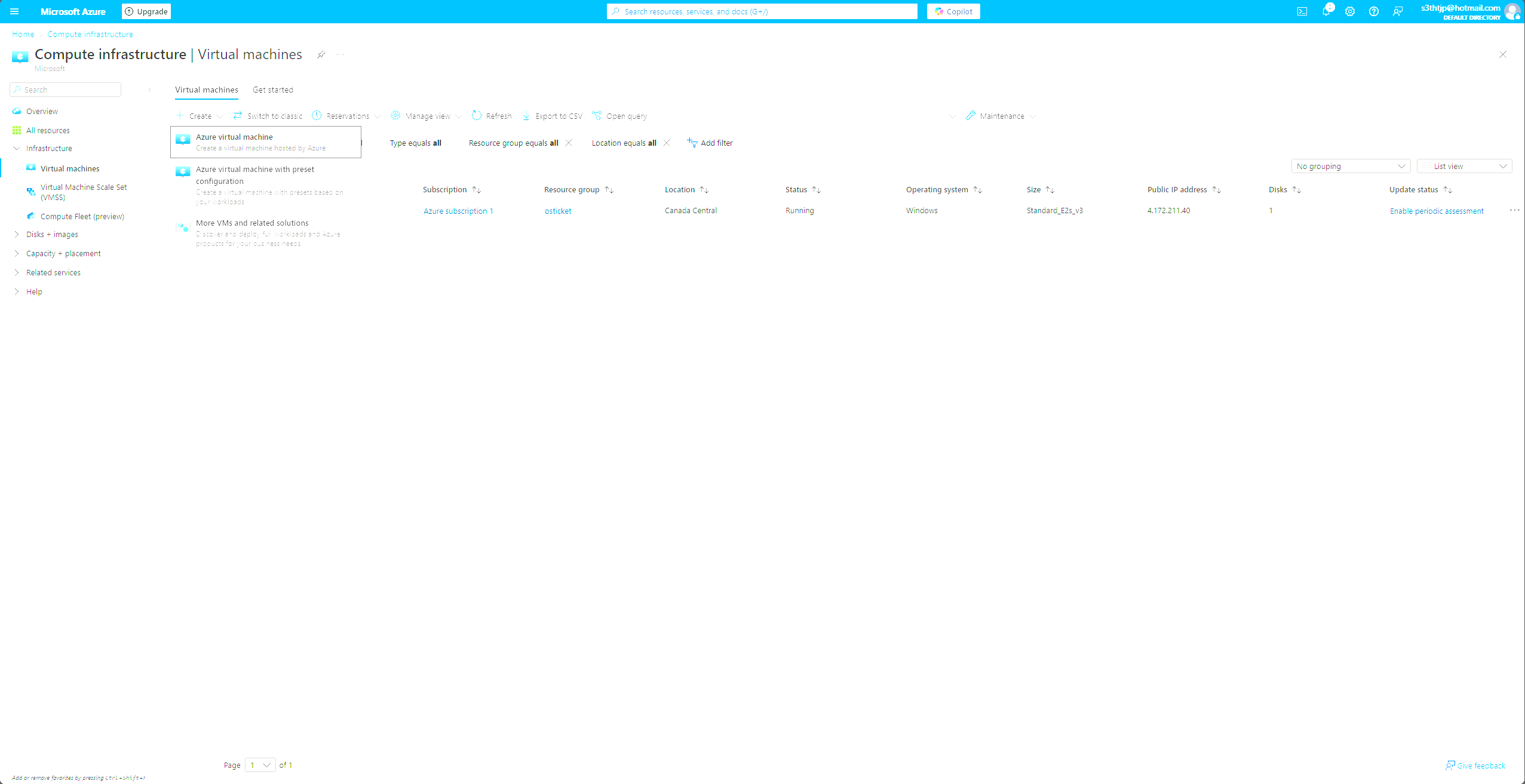Pin the Compute infrastructure page
This screenshot has width=1525, height=784.
pos(321,54)
